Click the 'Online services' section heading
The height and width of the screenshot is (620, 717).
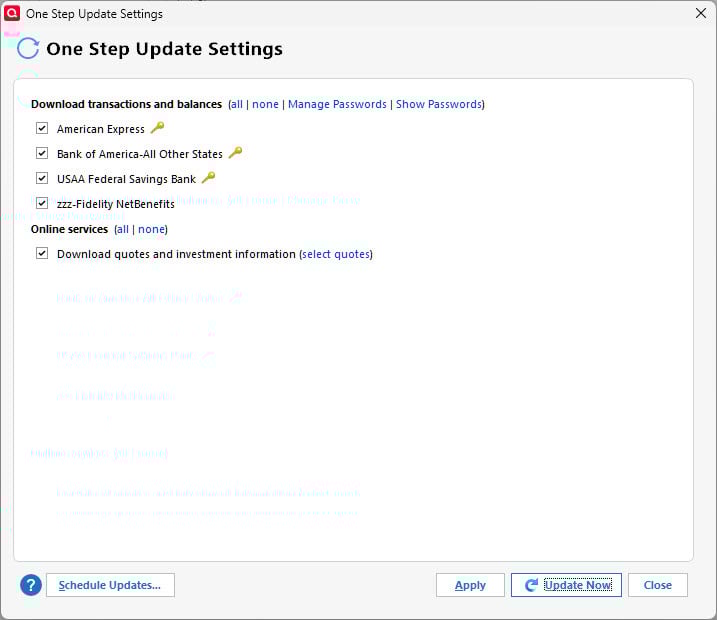coord(70,229)
